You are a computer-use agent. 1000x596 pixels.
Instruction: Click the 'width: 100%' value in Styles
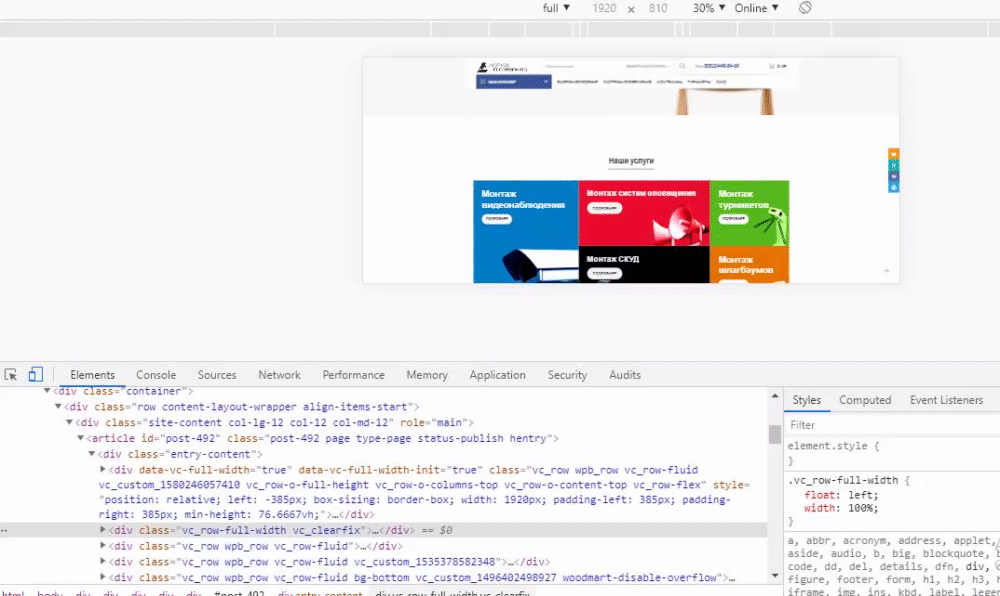point(863,509)
